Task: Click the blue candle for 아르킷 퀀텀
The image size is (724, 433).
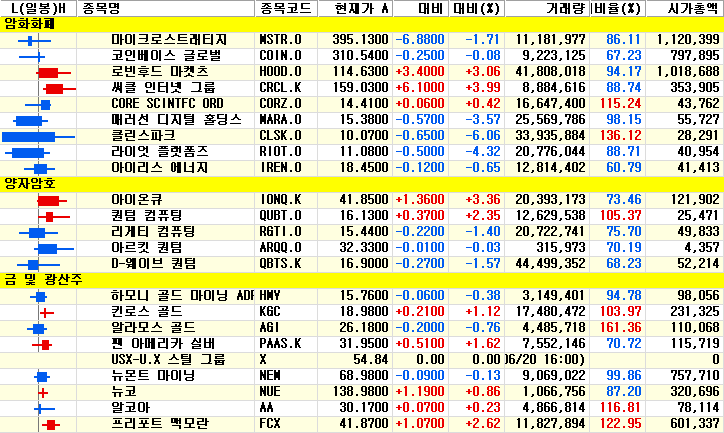Action: tap(54, 249)
